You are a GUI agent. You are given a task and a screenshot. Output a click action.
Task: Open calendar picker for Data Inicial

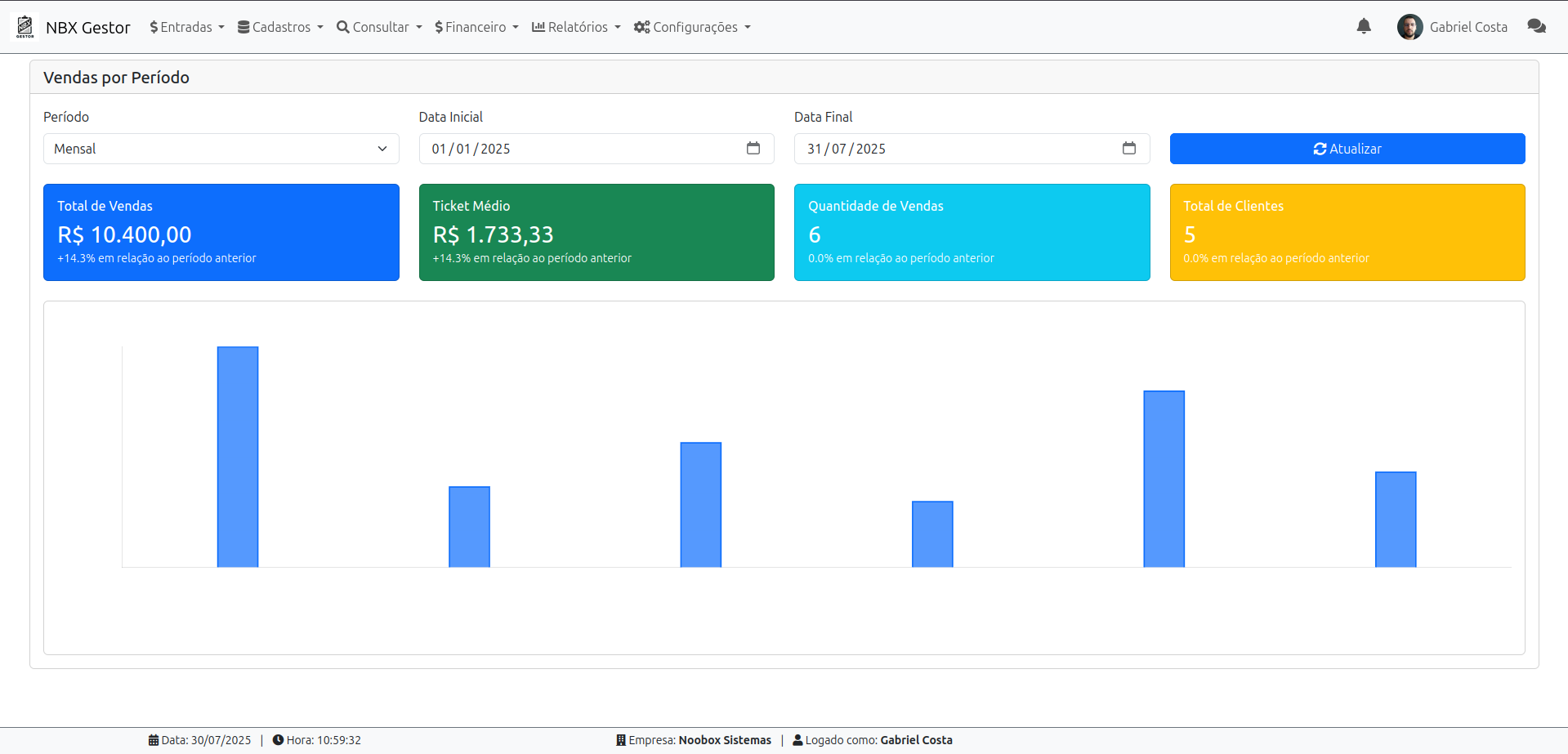pos(753,149)
